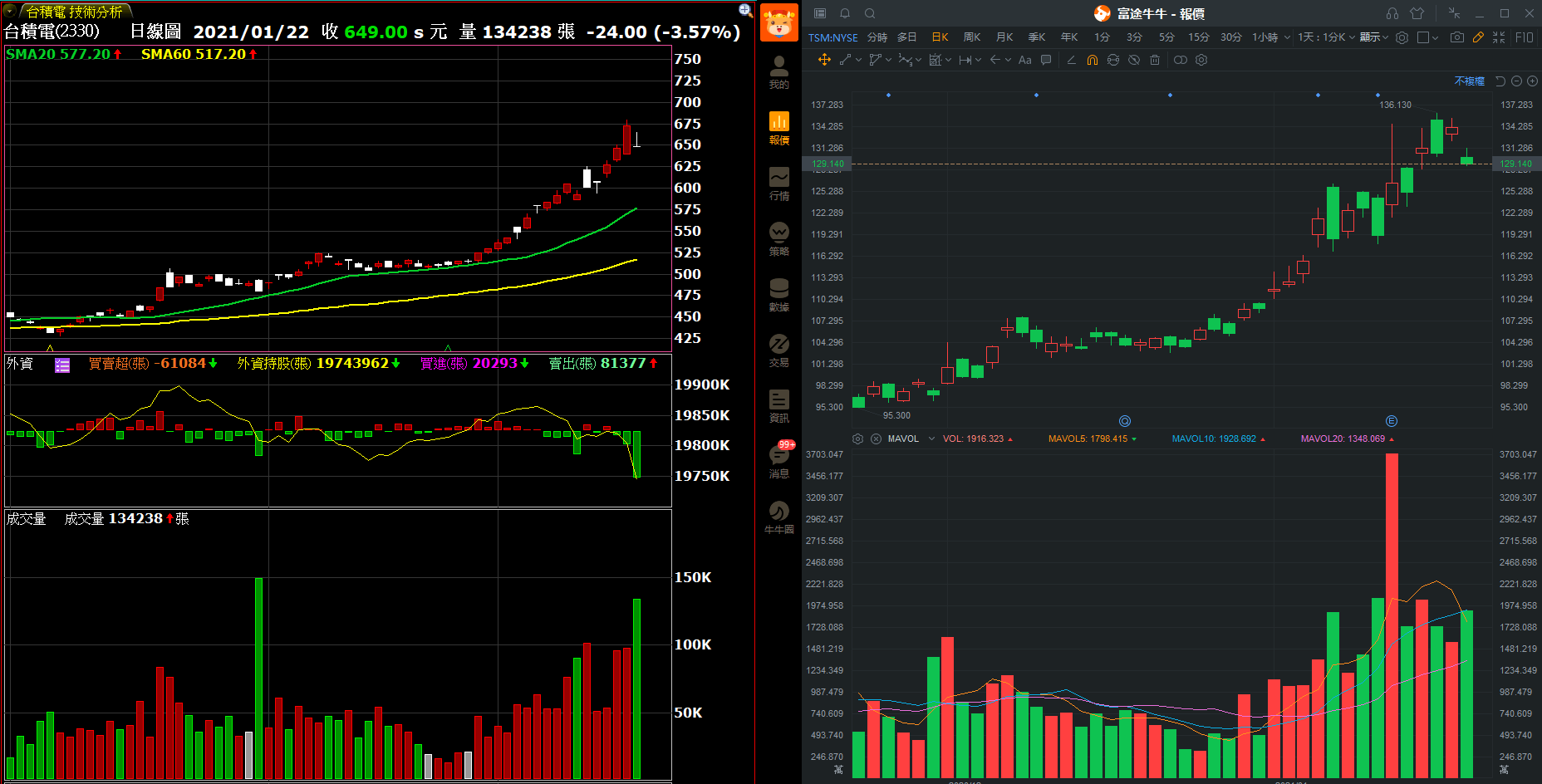Click the Futu bull mascot logo
This screenshot has width=1542, height=784.
tap(778, 22)
